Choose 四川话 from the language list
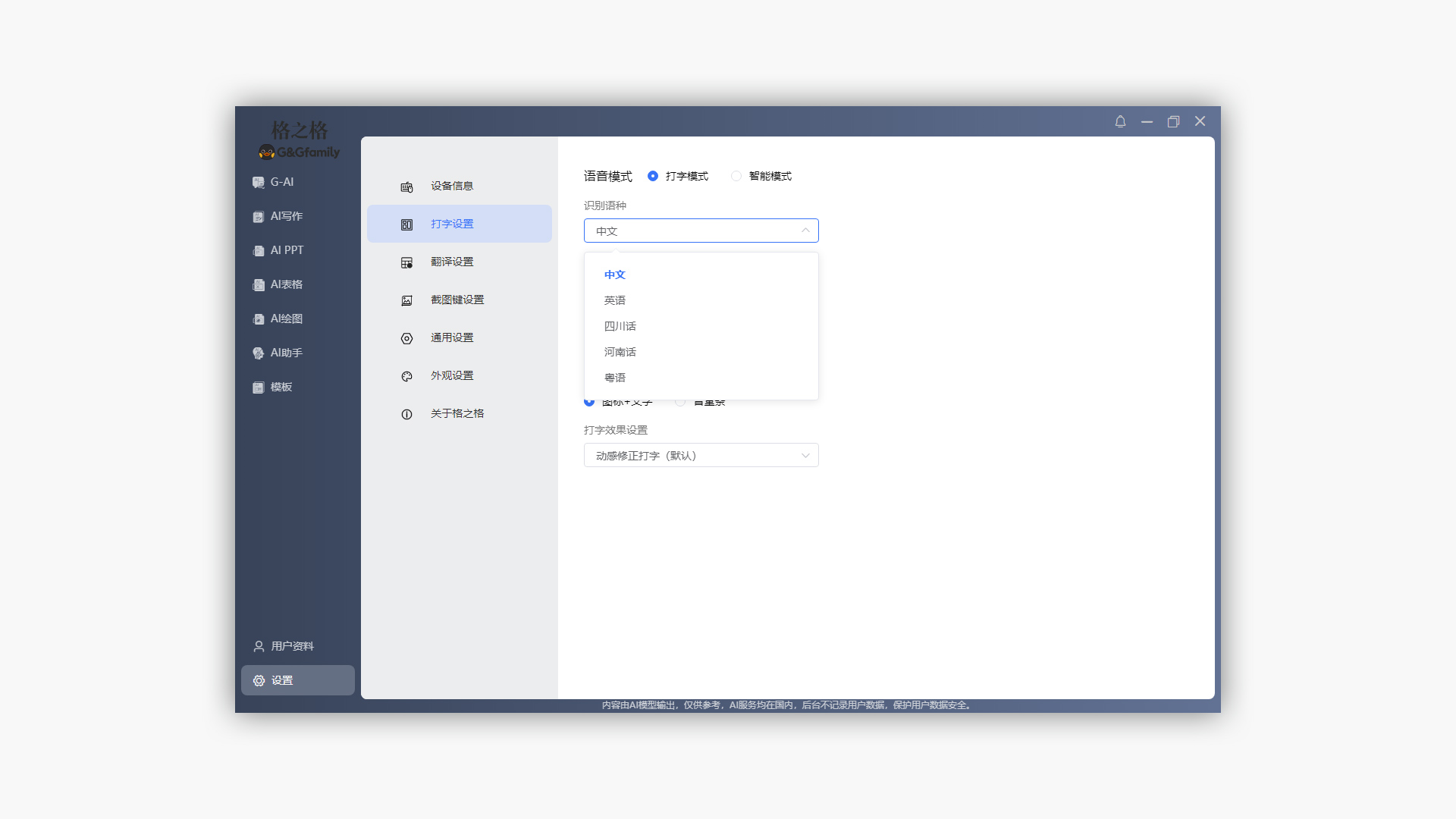1456x819 pixels. (x=620, y=326)
